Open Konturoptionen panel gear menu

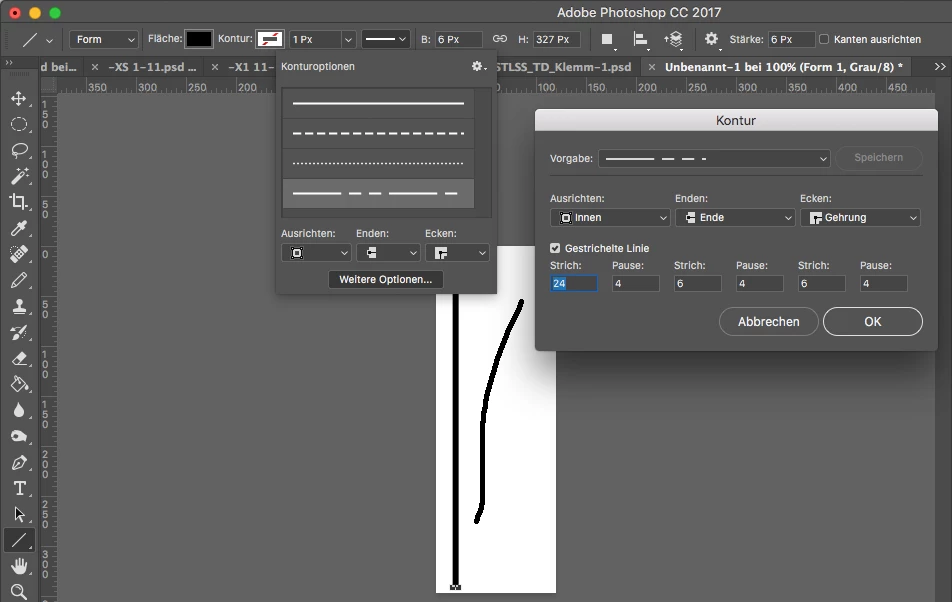[478, 66]
